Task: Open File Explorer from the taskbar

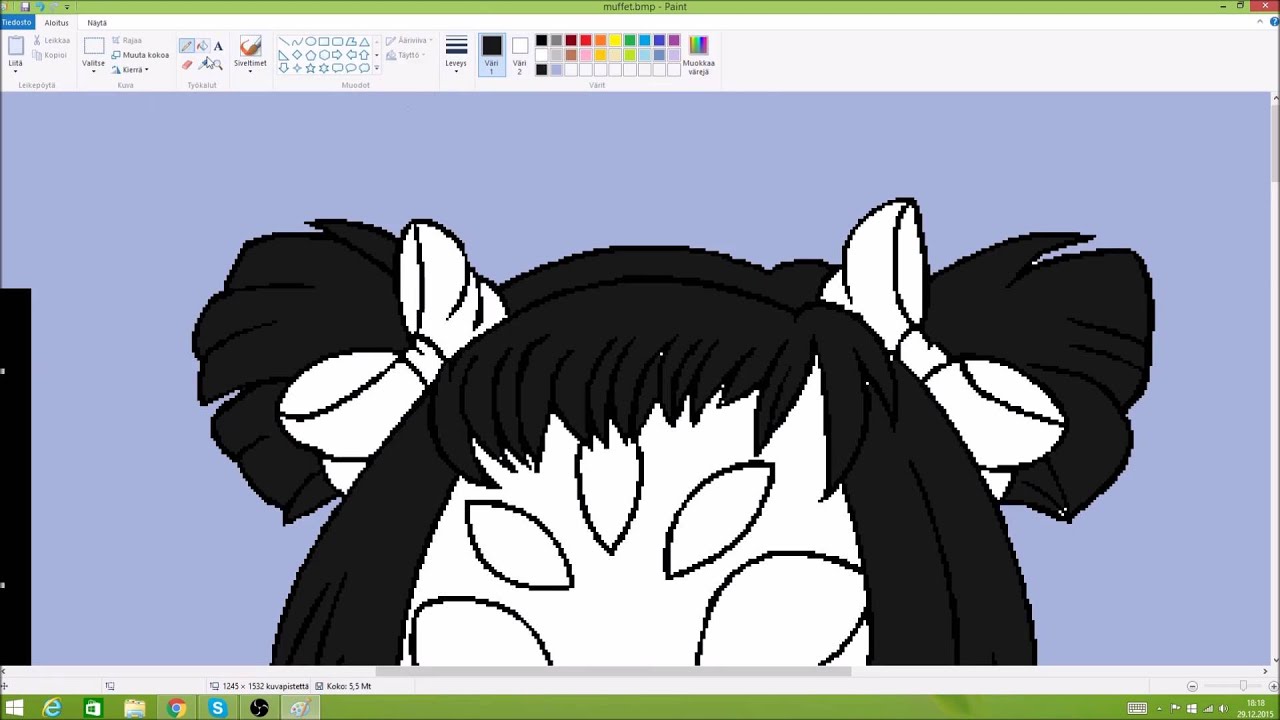Action: pos(134,709)
